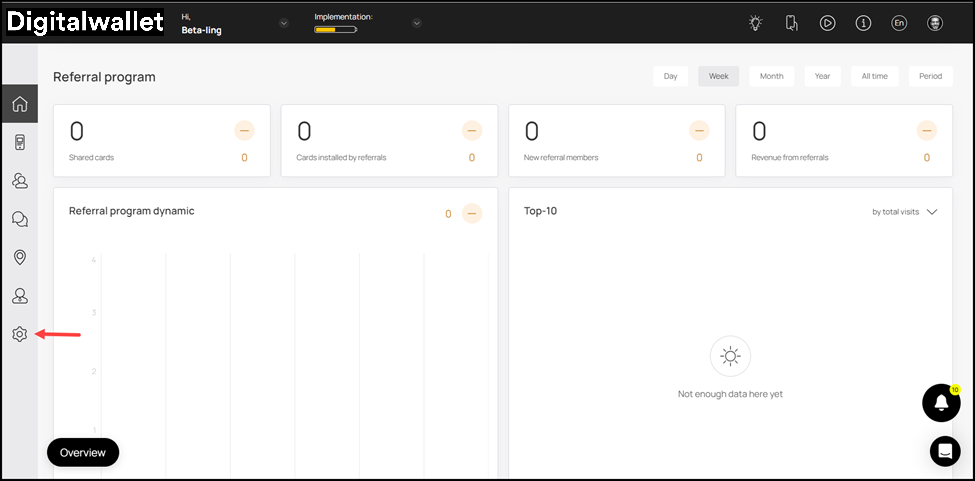Click the Implementation progress bar
The image size is (975, 481).
point(336,29)
